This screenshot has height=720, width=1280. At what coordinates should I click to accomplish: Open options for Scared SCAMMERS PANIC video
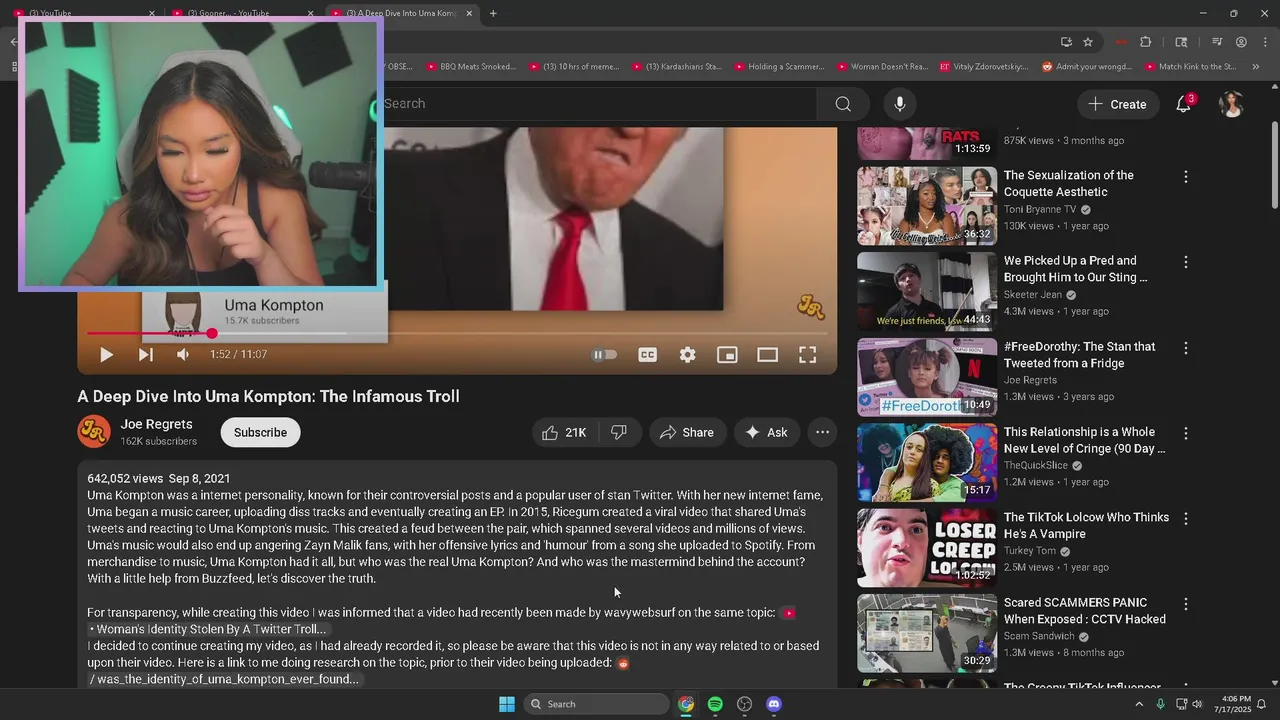pos(1186,604)
